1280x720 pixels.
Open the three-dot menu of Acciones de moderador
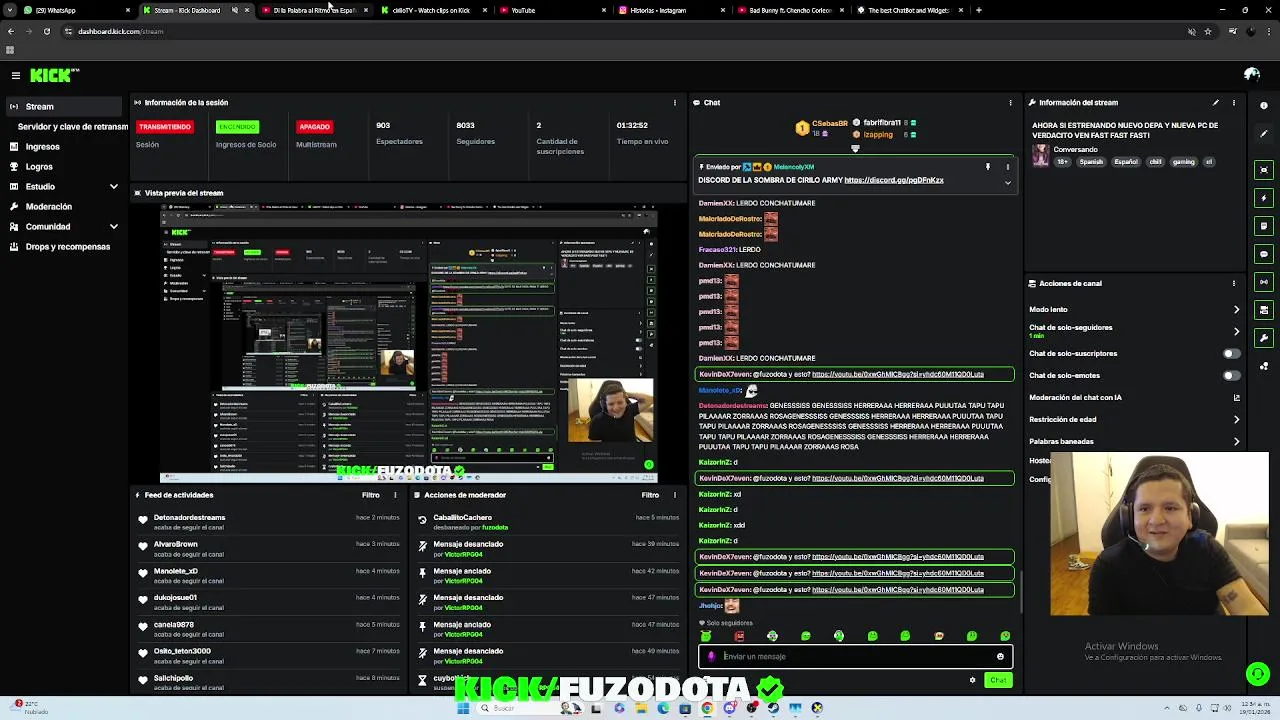pyautogui.click(x=675, y=495)
